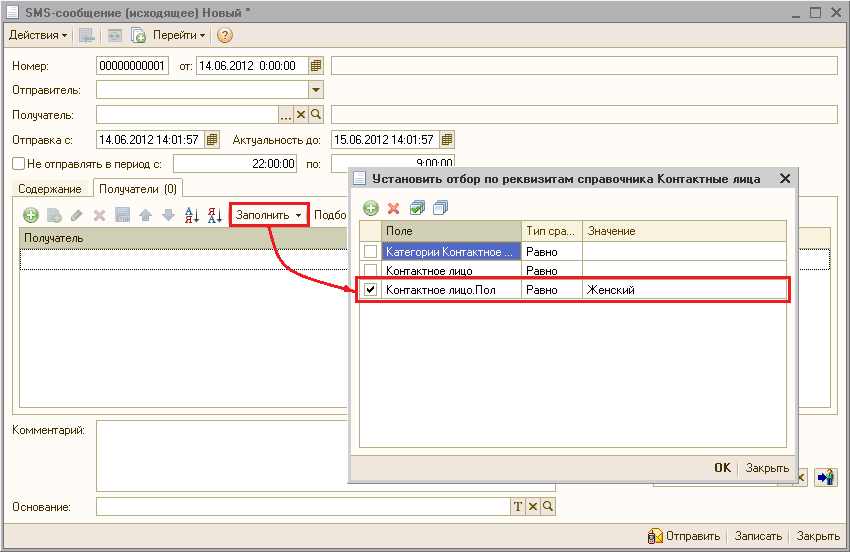Open the Основание value with the magnifier icon

tap(548, 506)
